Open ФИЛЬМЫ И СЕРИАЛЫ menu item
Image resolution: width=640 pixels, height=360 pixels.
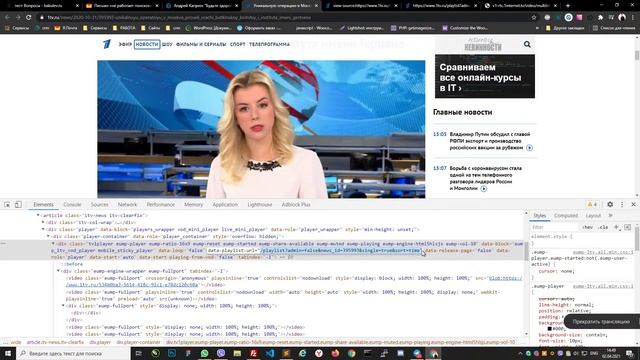[201, 44]
